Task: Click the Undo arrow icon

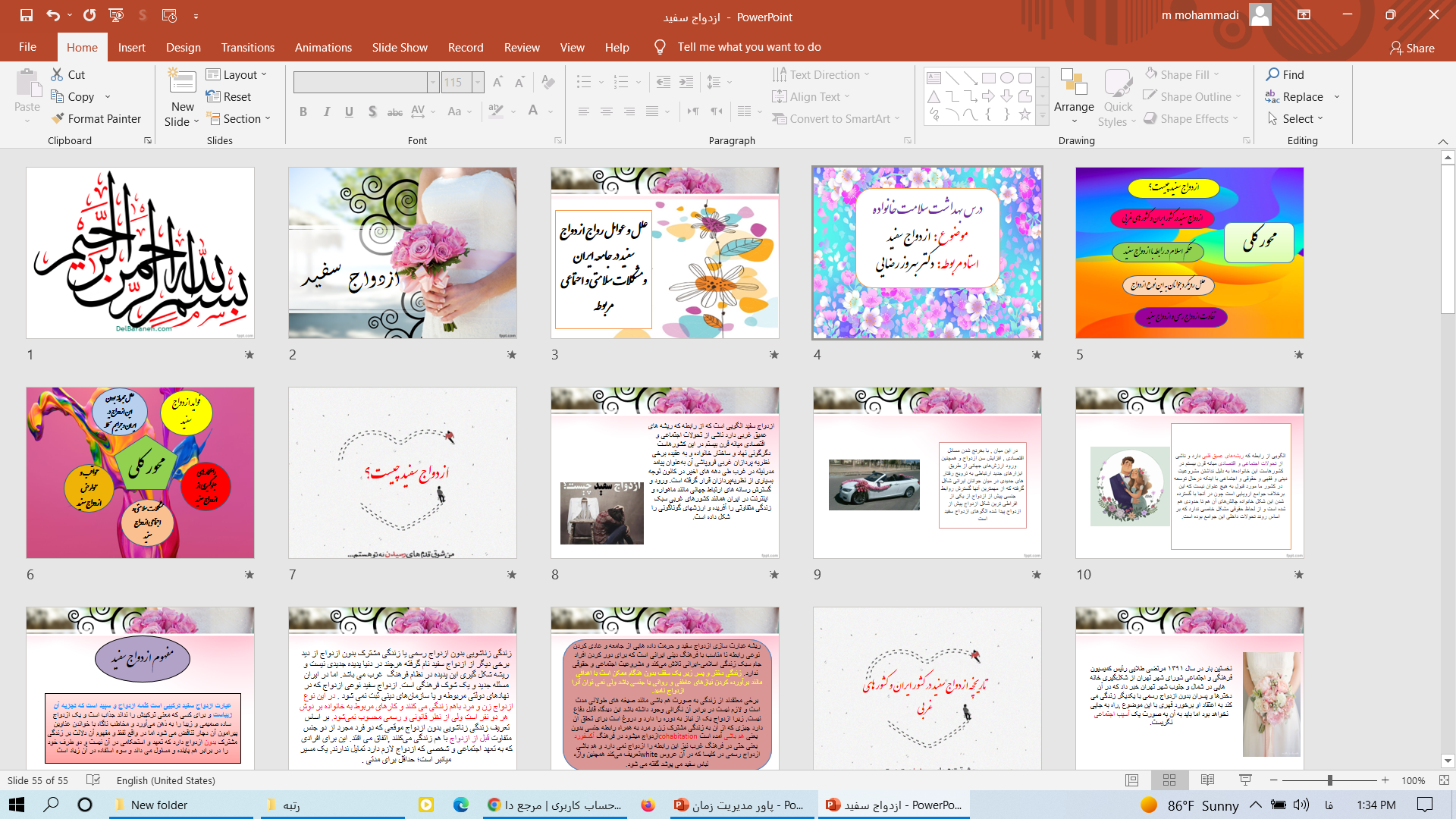Action: tap(52, 15)
